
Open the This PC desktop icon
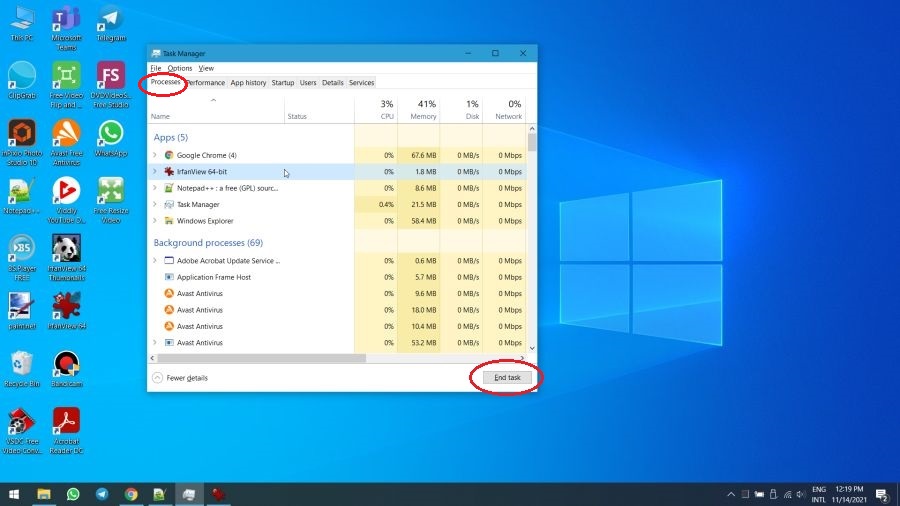(22, 20)
